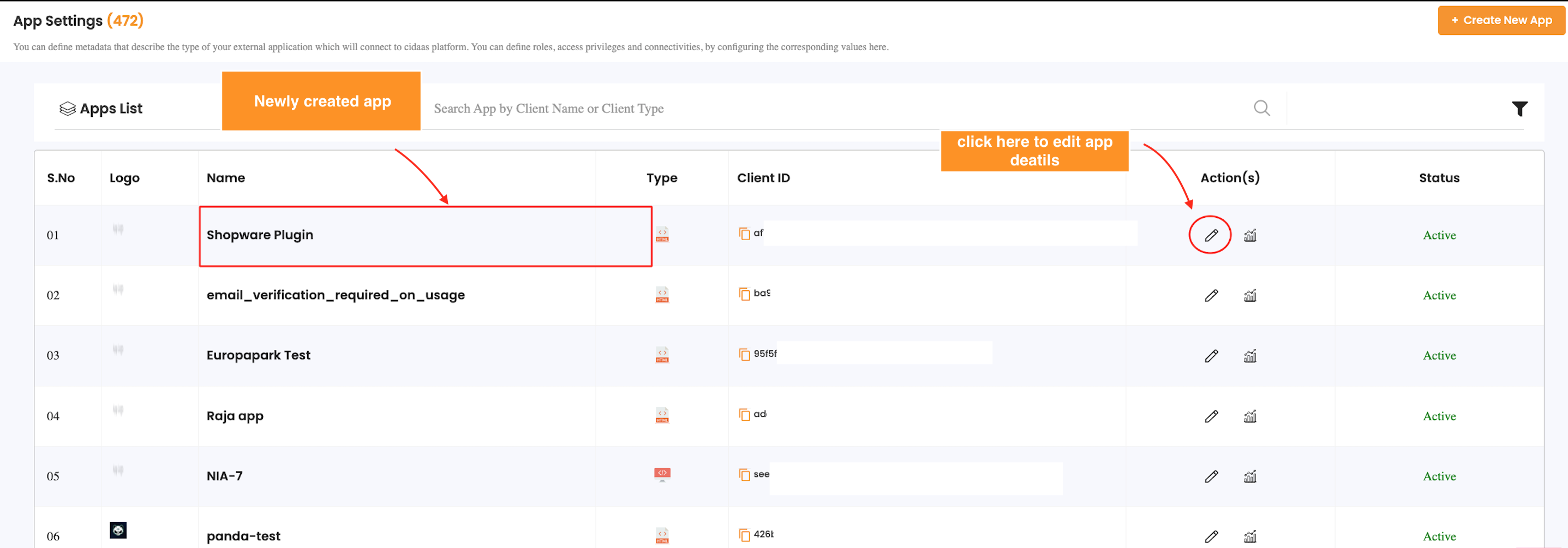Open the Apps List tab

point(101,109)
